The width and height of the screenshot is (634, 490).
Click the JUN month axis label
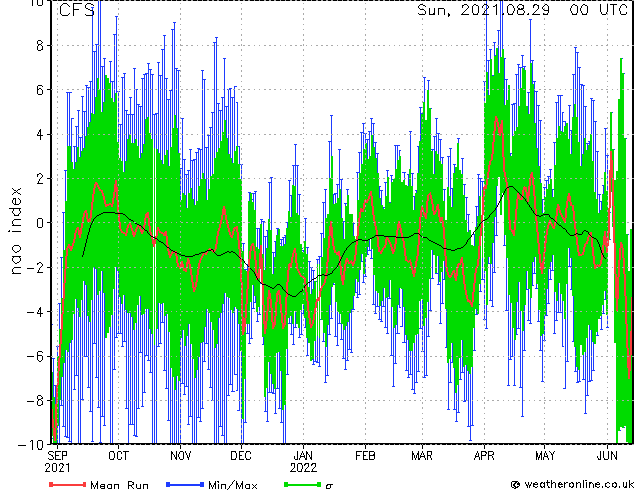click(607, 456)
